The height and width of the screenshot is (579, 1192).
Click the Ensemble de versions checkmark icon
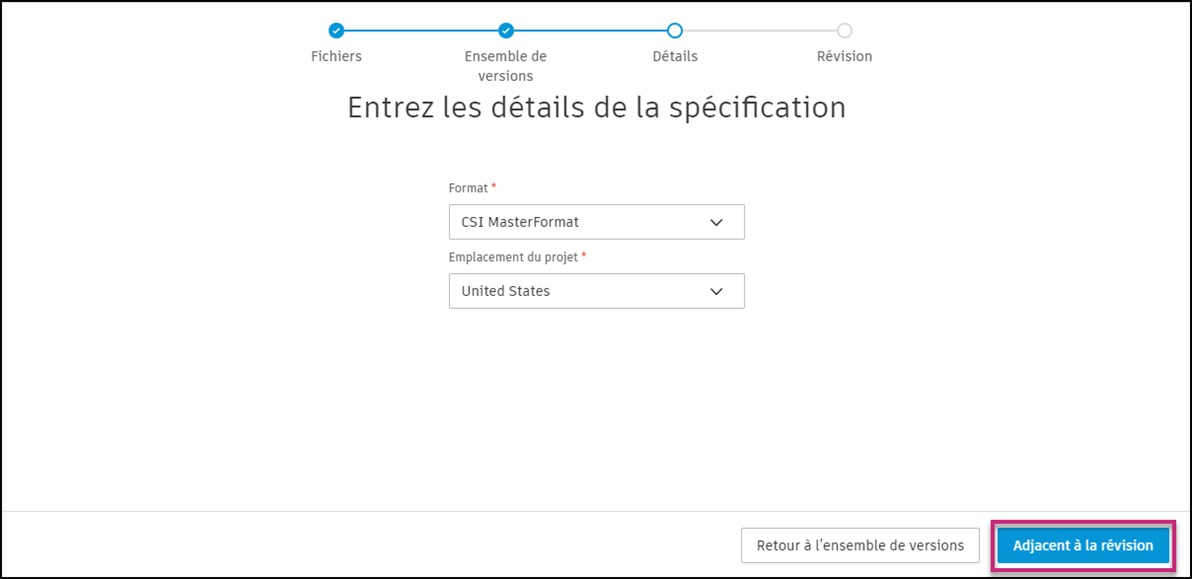click(505, 31)
